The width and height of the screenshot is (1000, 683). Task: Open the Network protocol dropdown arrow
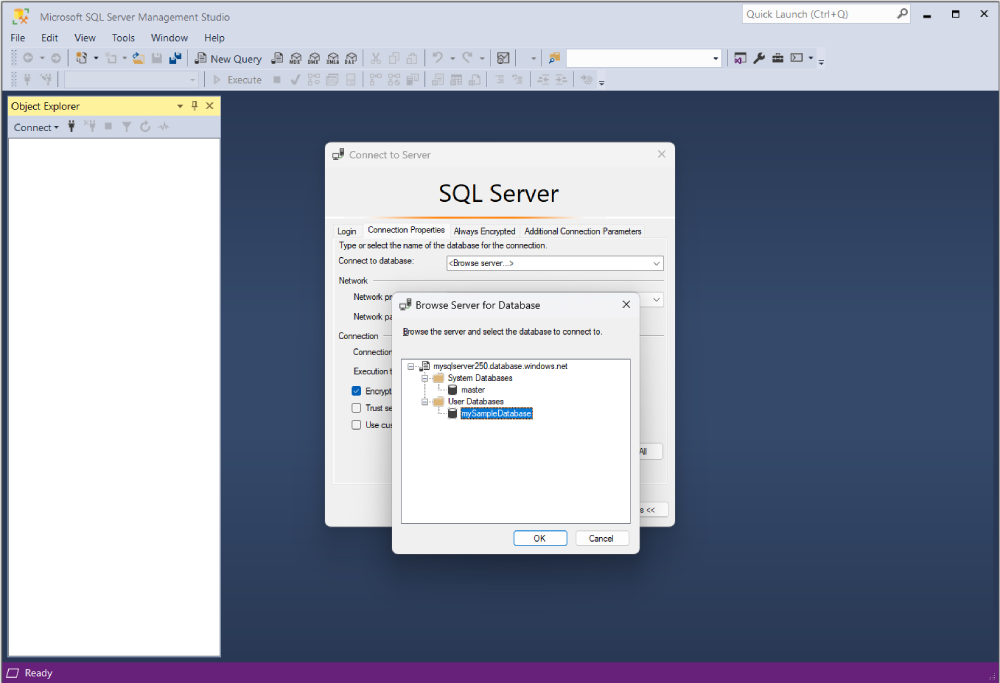point(656,299)
